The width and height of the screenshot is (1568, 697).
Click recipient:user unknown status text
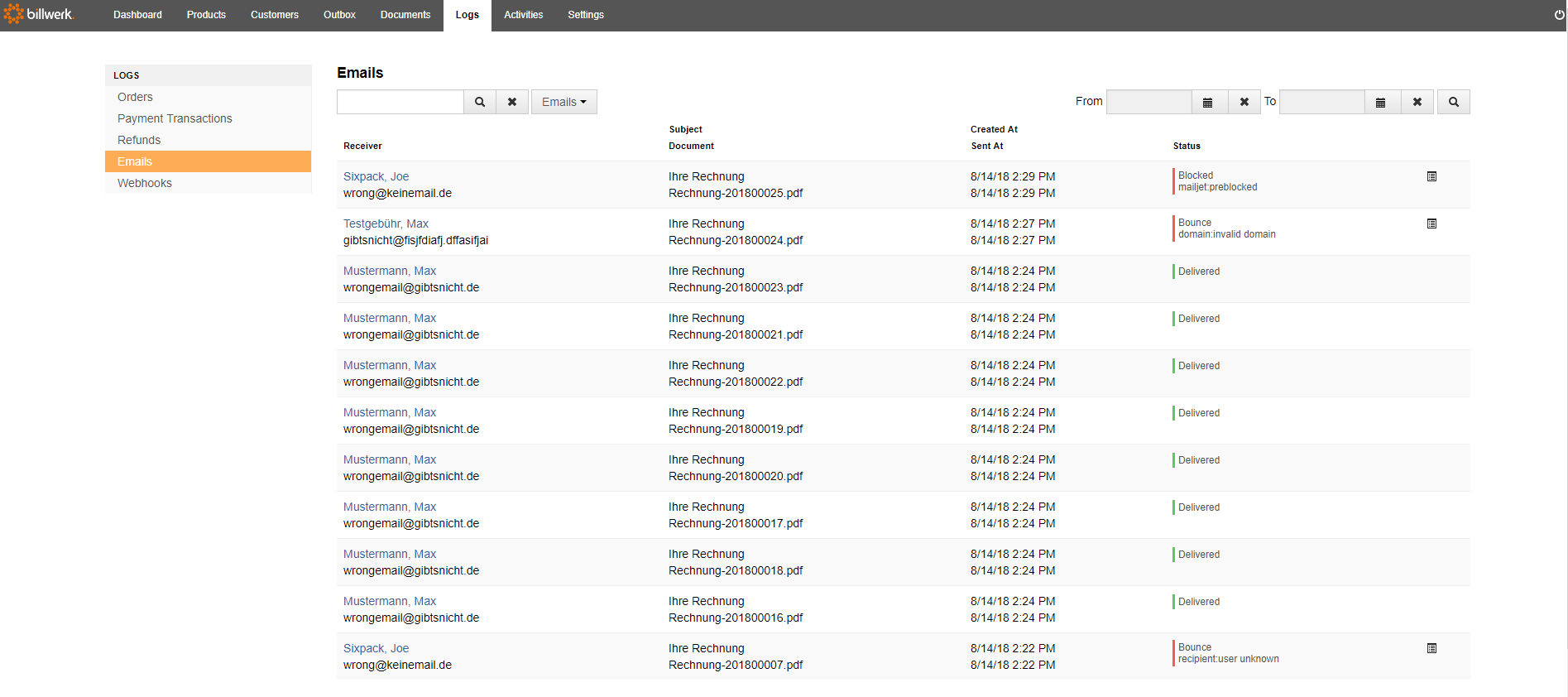click(1229, 659)
